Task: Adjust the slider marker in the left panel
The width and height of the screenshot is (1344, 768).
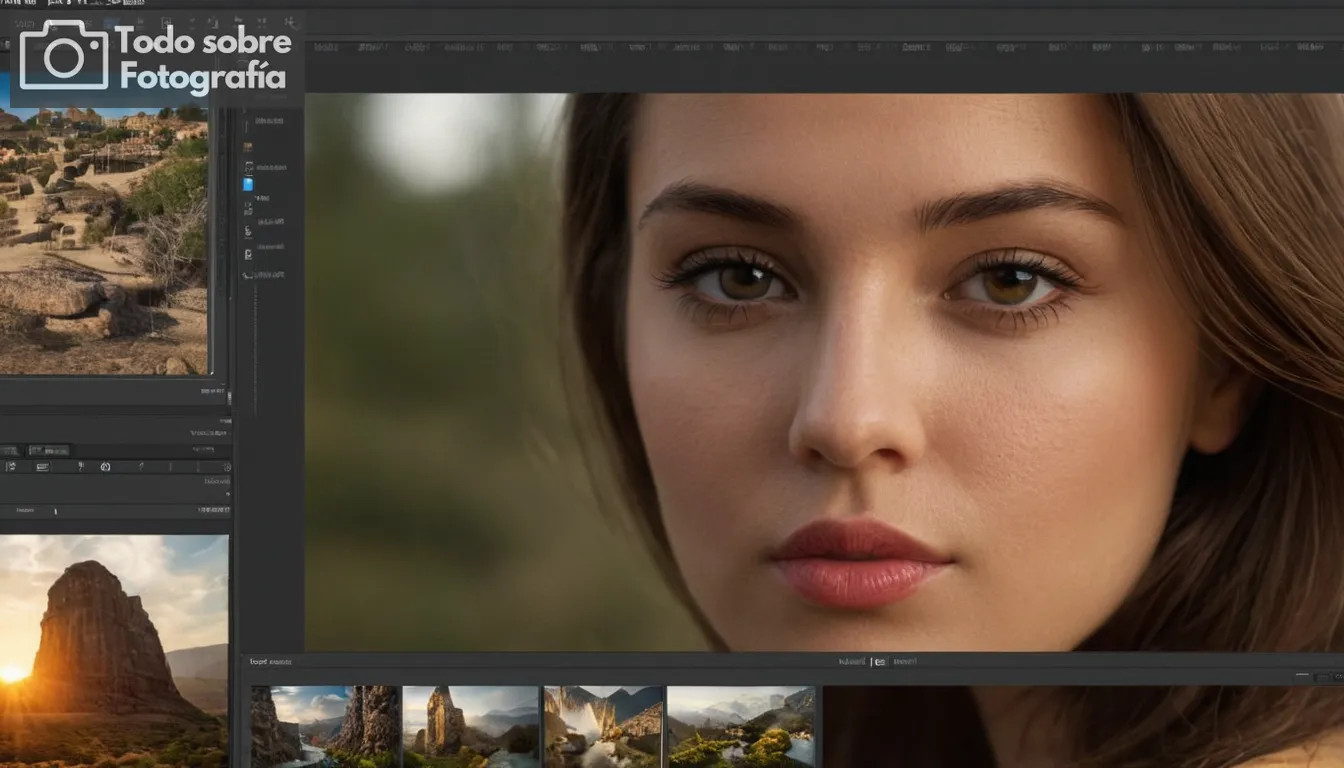Action: [x=55, y=511]
